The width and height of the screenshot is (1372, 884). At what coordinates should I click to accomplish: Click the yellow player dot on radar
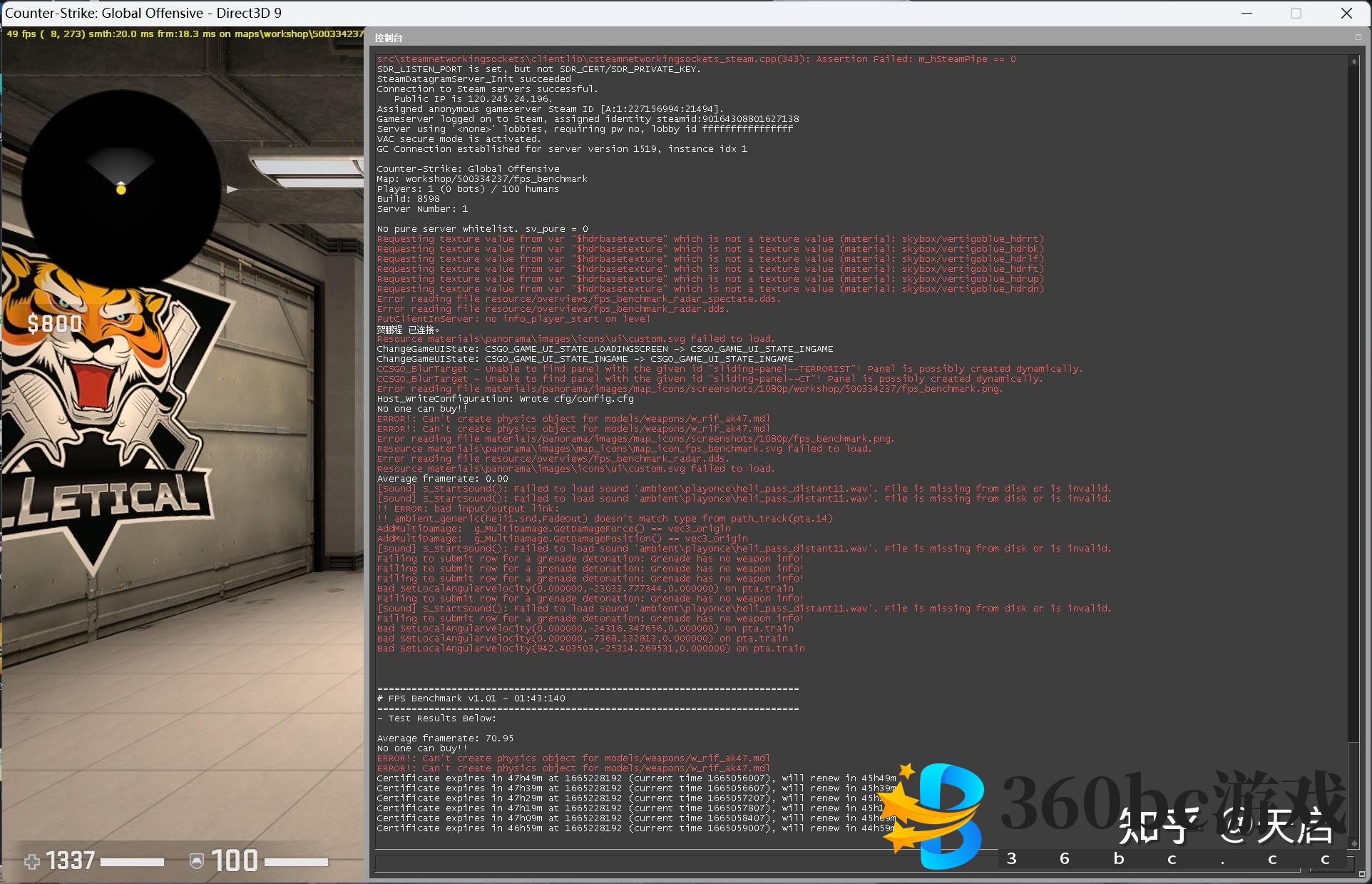click(x=121, y=189)
